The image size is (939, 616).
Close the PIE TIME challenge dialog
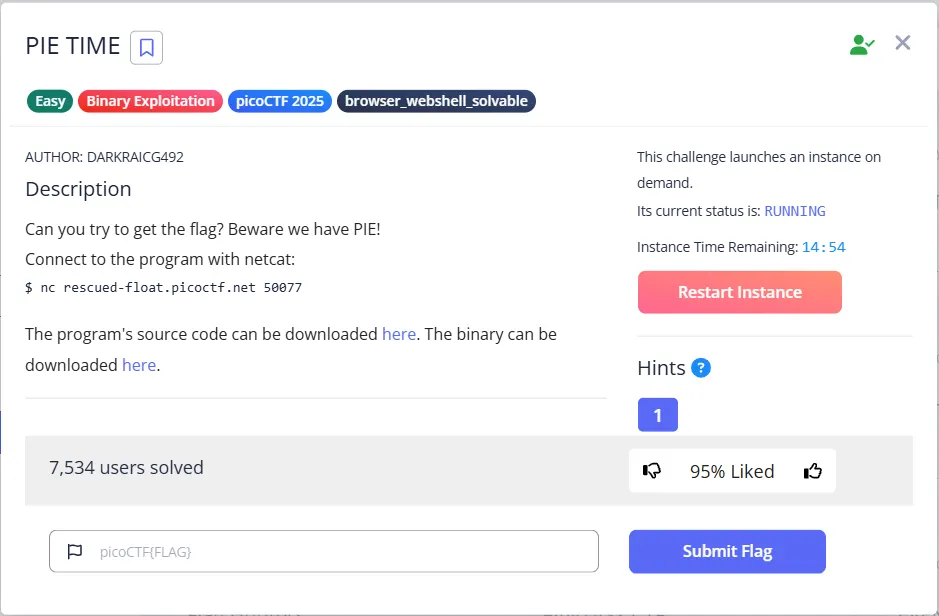(x=902, y=43)
